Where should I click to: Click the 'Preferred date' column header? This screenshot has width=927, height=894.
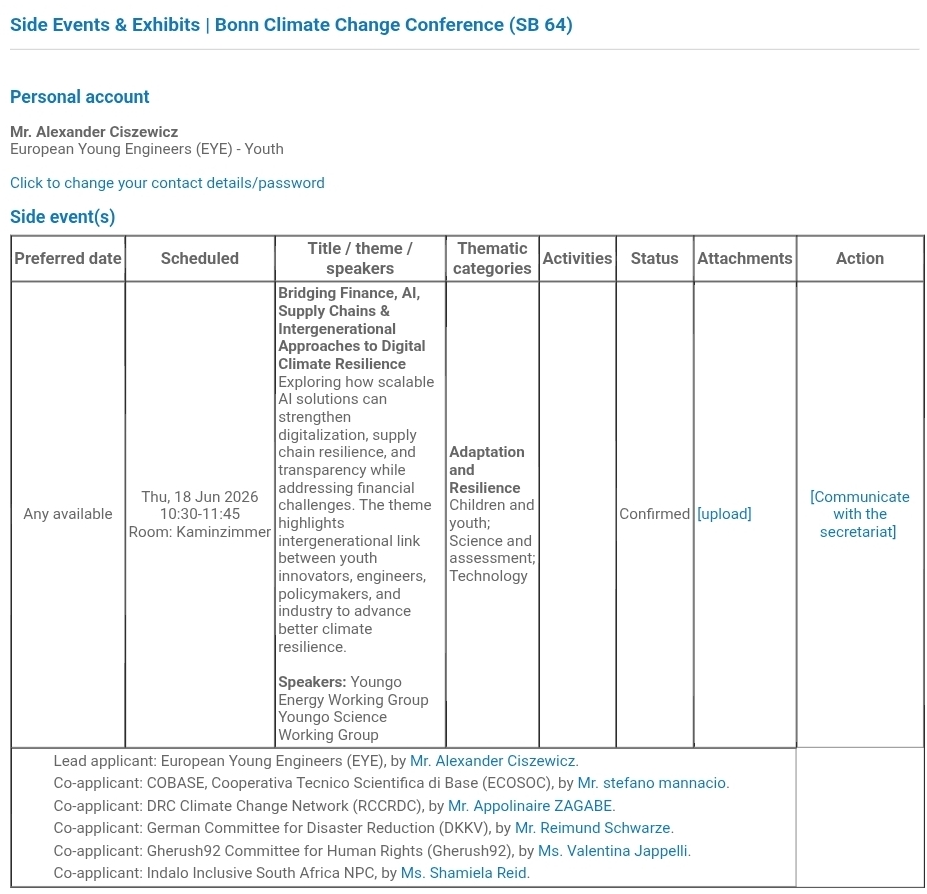tap(68, 258)
